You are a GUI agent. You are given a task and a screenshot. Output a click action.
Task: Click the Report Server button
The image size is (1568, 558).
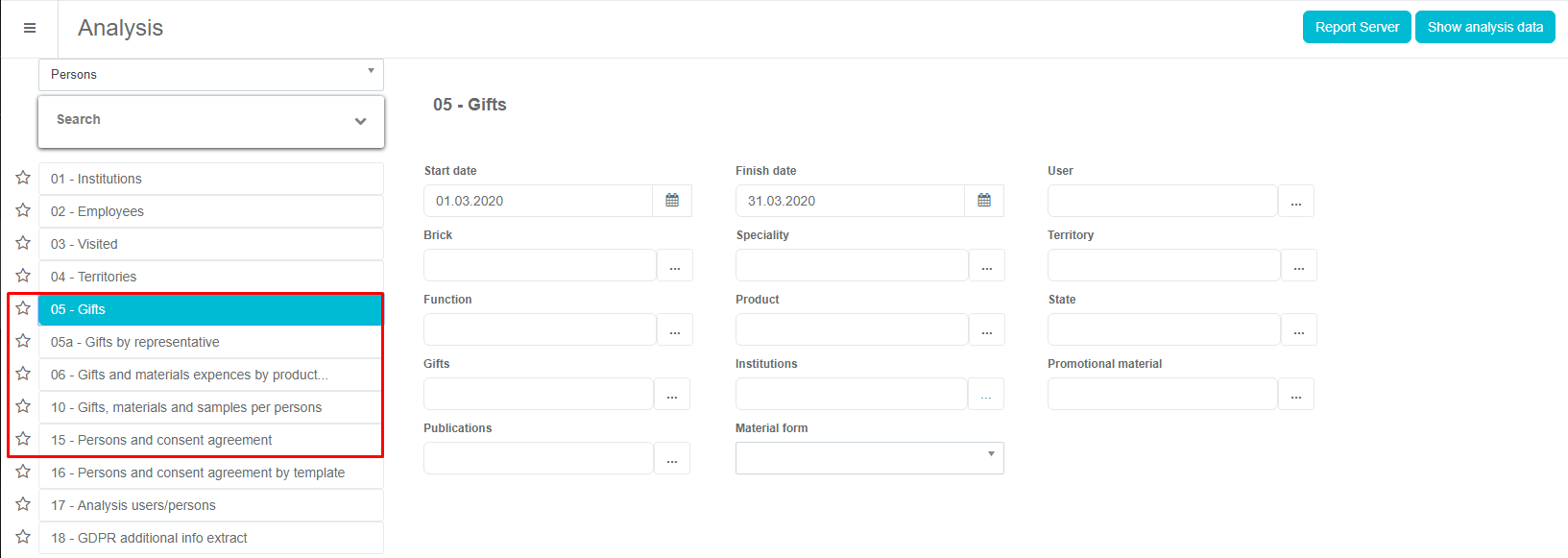(x=1356, y=27)
